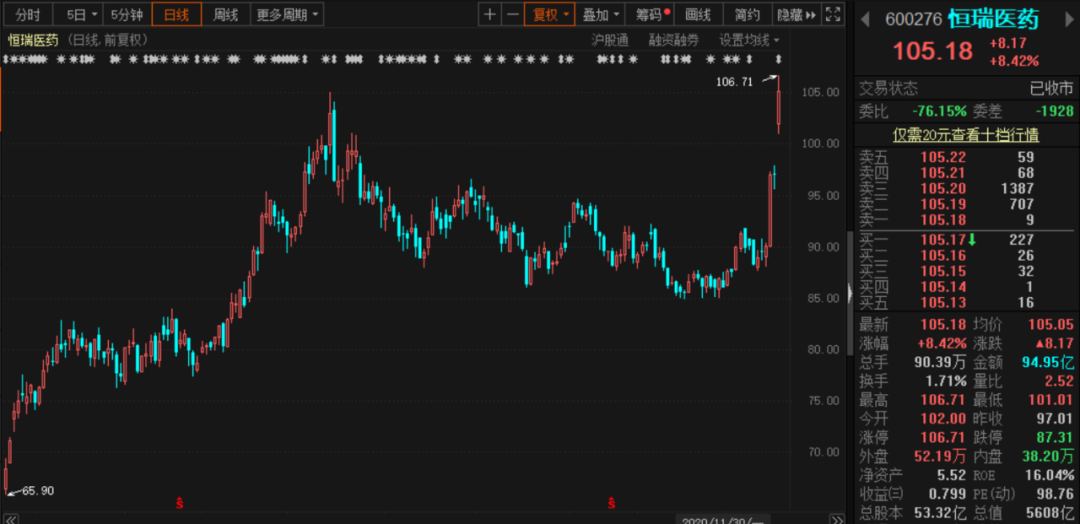
Task: Click the PE(动) 98.76 value
Action: coord(1057,494)
